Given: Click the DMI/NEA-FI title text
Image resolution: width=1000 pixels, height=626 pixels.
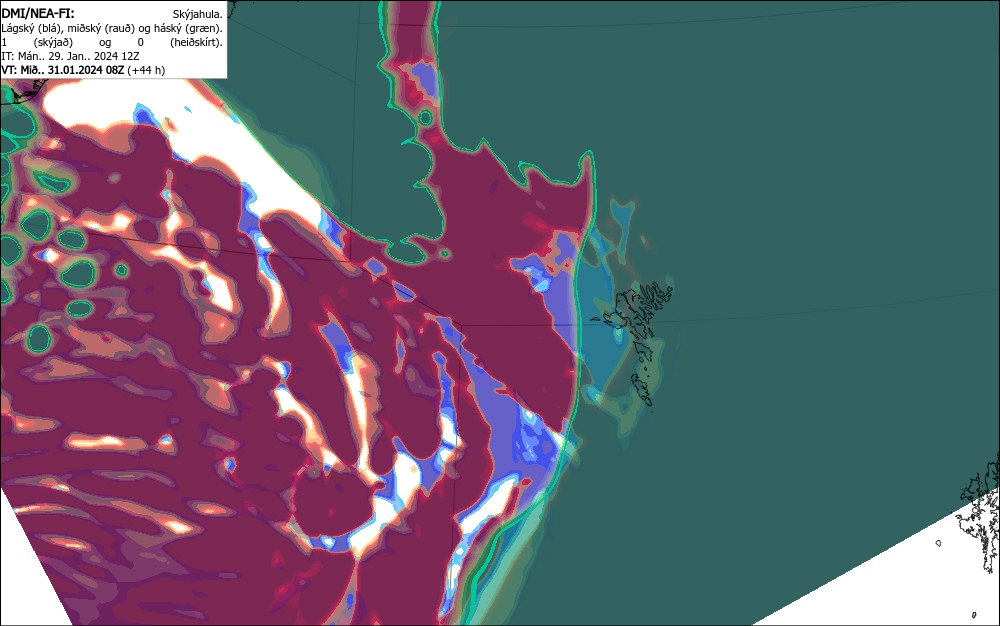Looking at the screenshot, I should 38,13.
